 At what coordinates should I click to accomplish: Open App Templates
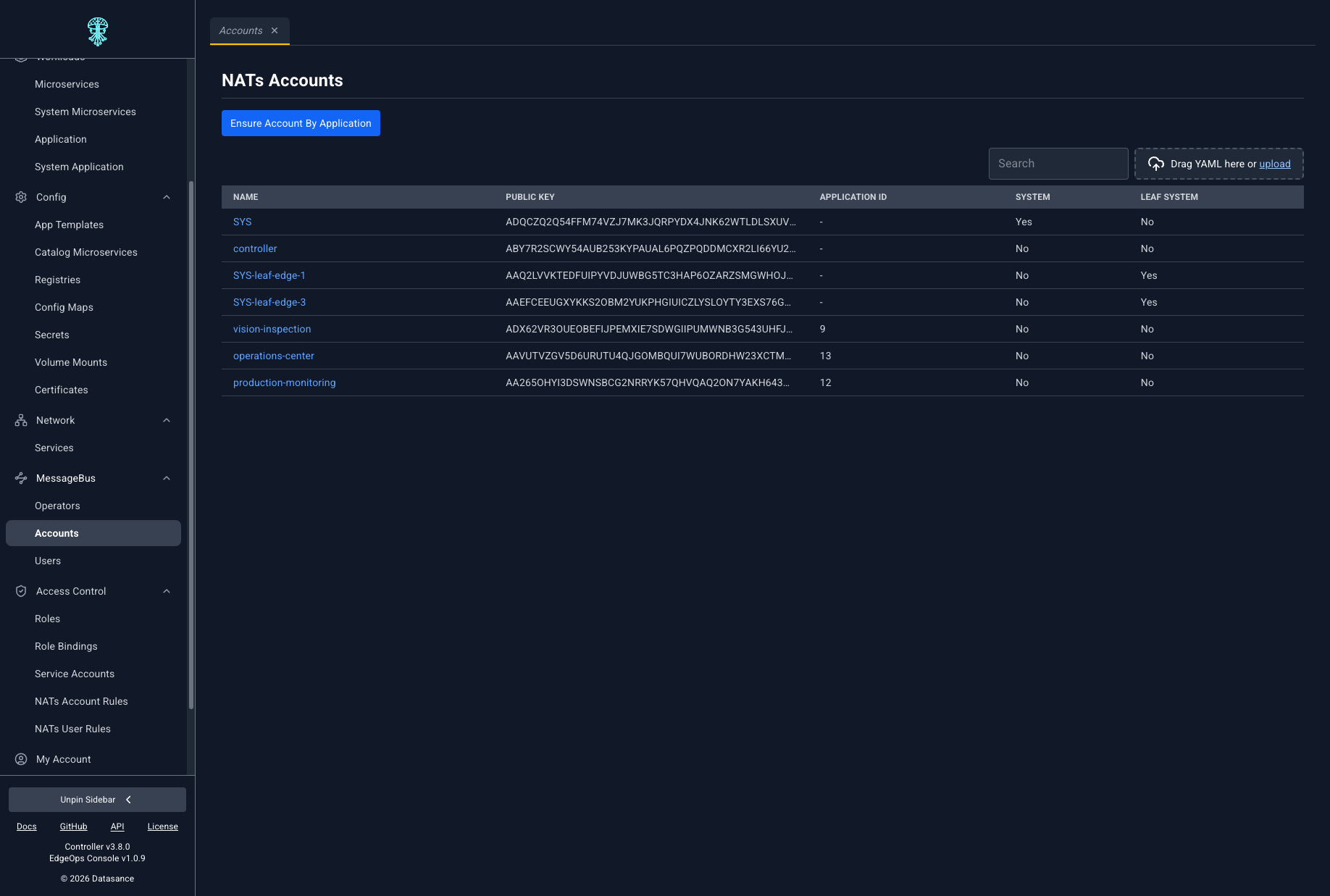pyautogui.click(x=69, y=225)
